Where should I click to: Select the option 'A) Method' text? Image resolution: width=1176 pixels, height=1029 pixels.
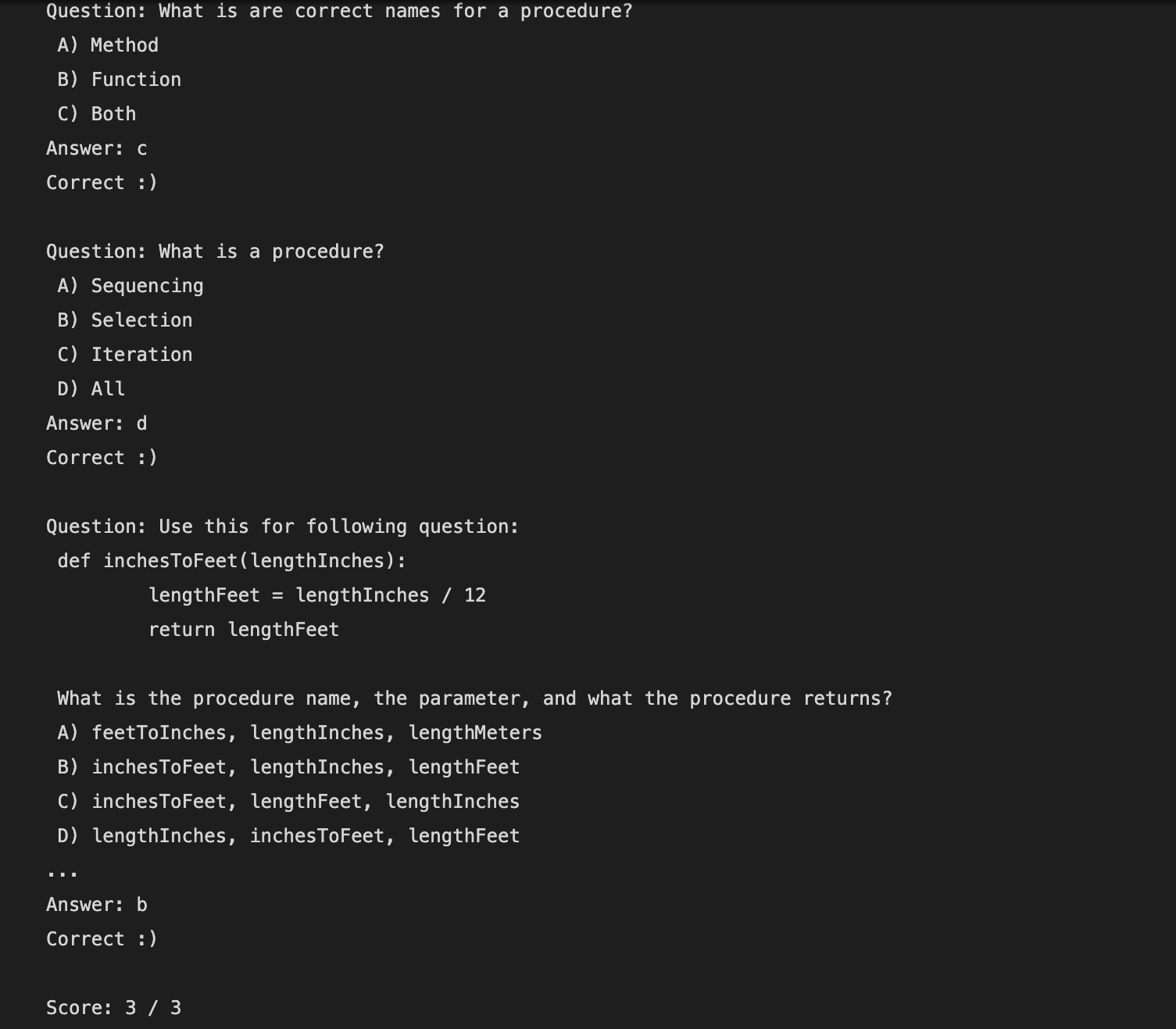click(x=108, y=45)
